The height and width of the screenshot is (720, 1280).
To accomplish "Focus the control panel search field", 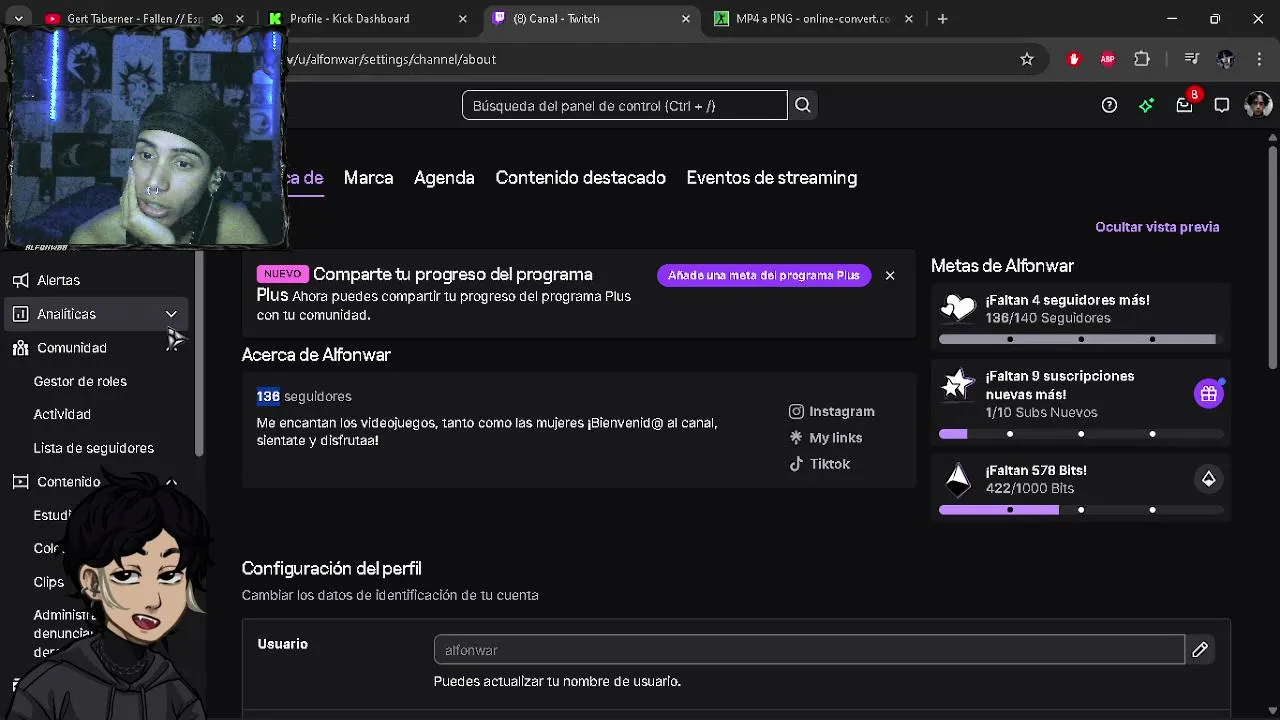I will click(625, 105).
